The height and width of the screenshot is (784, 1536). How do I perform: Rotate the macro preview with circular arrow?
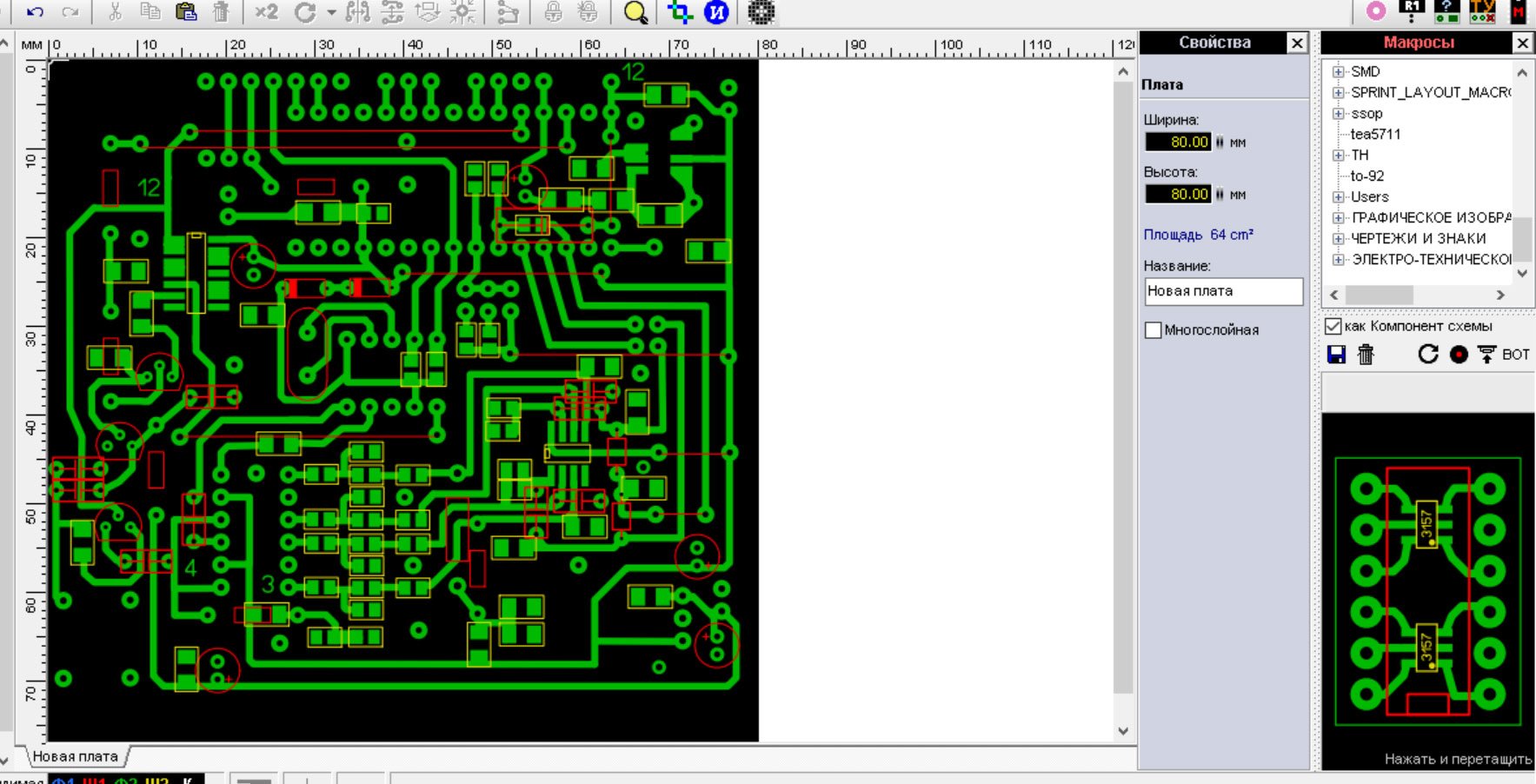(1427, 355)
